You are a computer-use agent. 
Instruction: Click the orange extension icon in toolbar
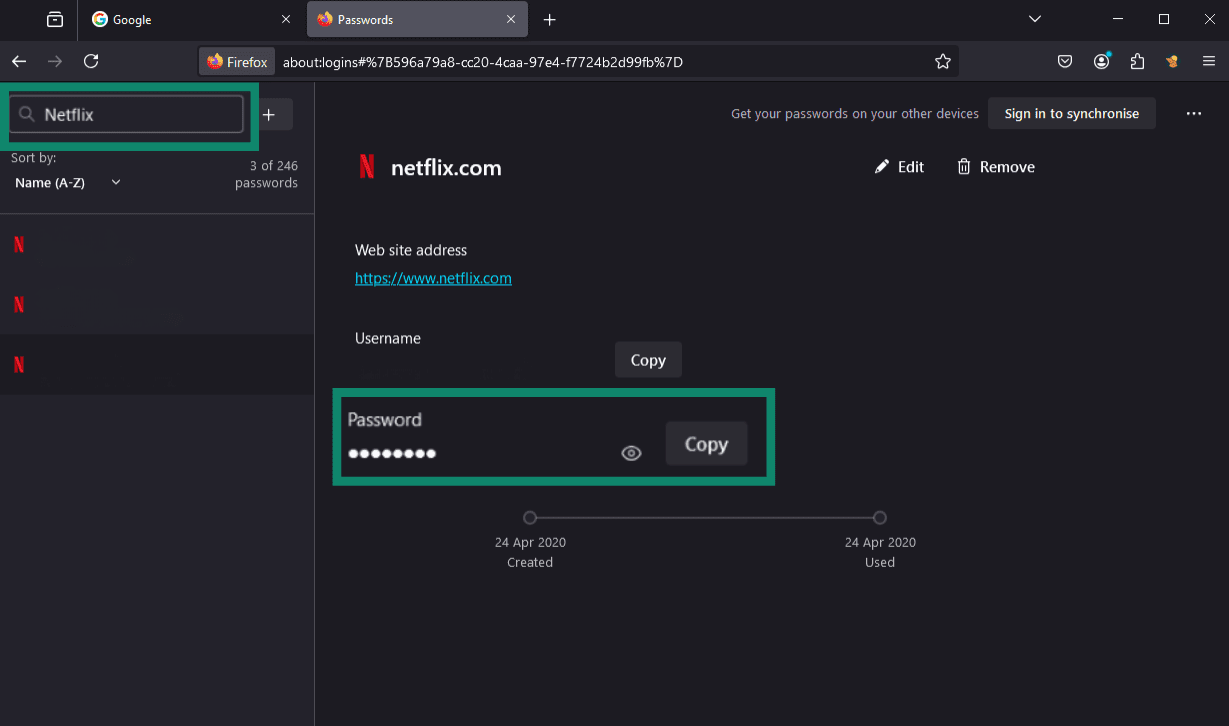click(1173, 62)
